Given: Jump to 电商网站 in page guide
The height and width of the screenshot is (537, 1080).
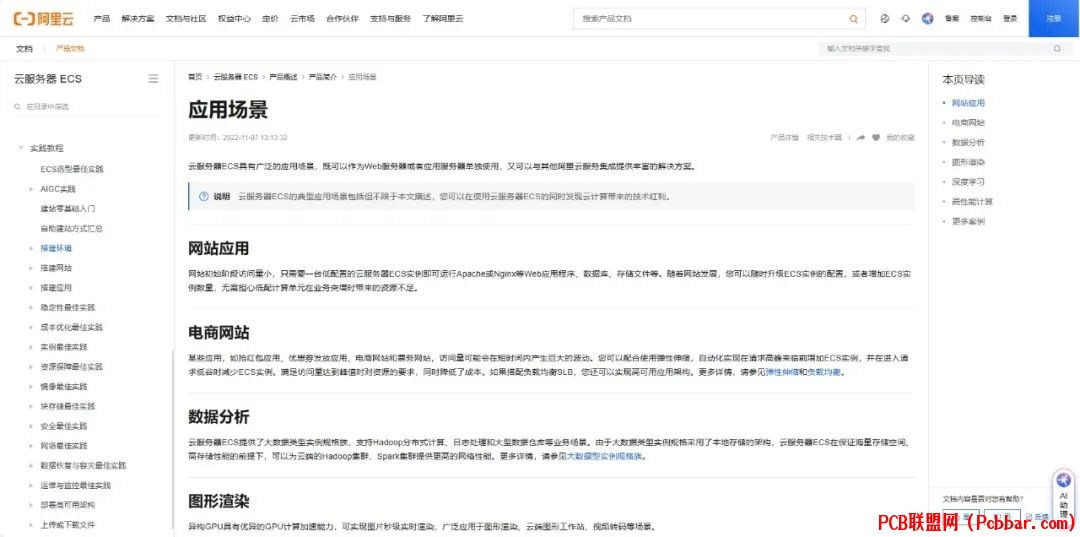Looking at the screenshot, I should 968,123.
